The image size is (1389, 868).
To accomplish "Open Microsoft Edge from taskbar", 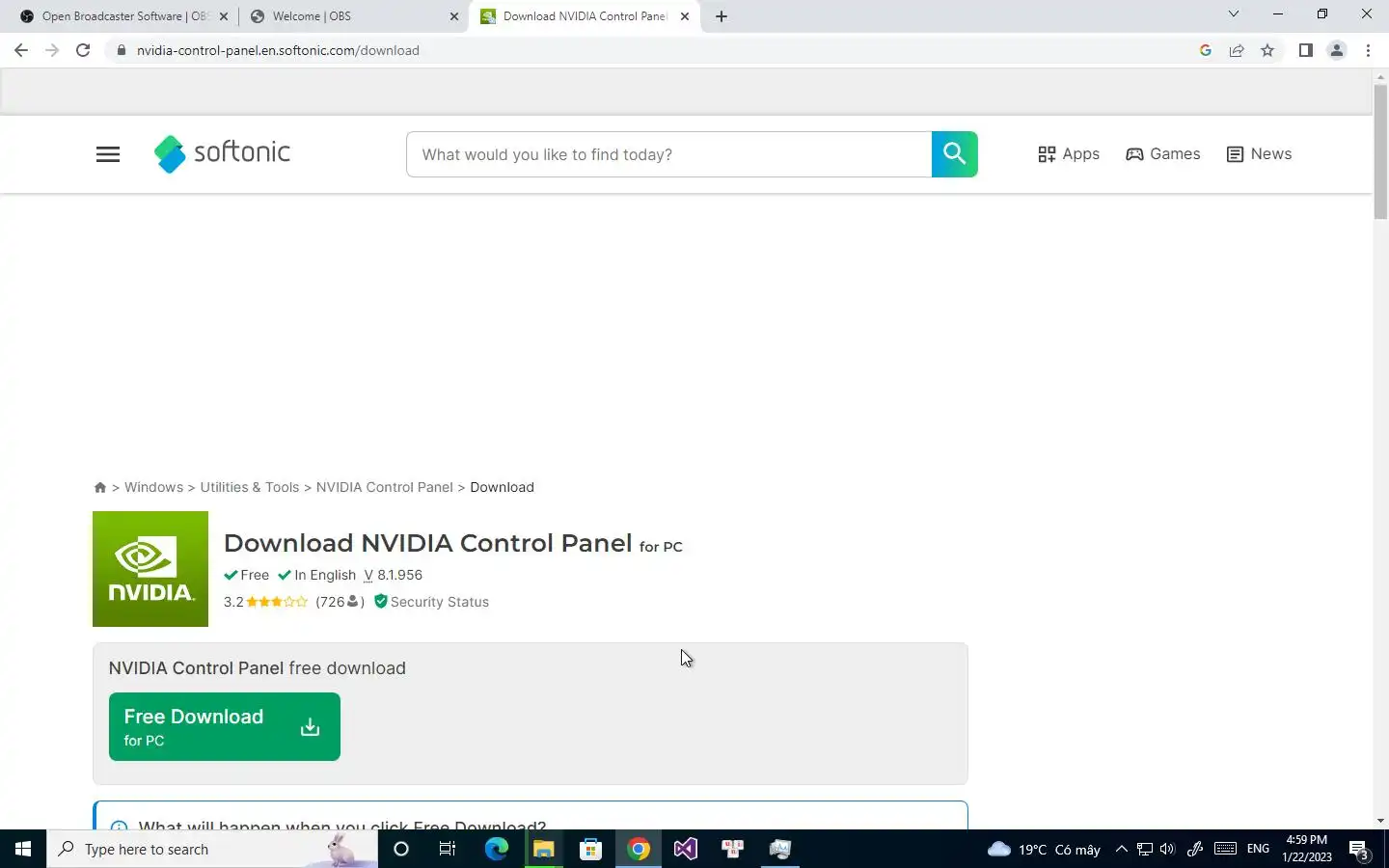I will tap(496, 849).
